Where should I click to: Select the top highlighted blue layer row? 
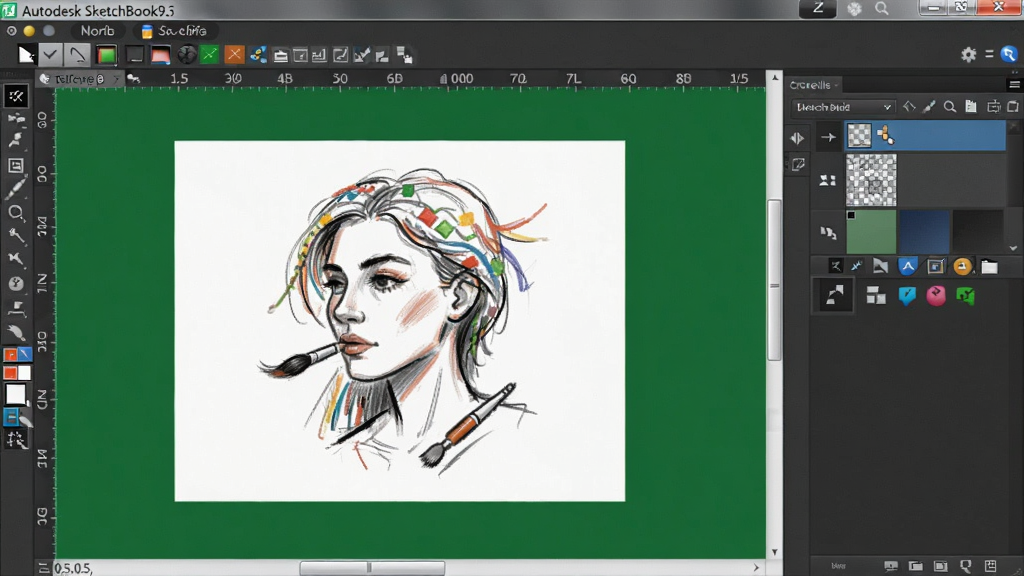[925, 136]
